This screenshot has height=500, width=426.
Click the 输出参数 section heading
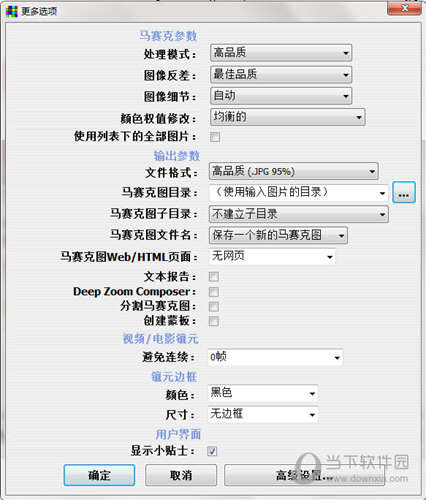[x=177, y=156]
